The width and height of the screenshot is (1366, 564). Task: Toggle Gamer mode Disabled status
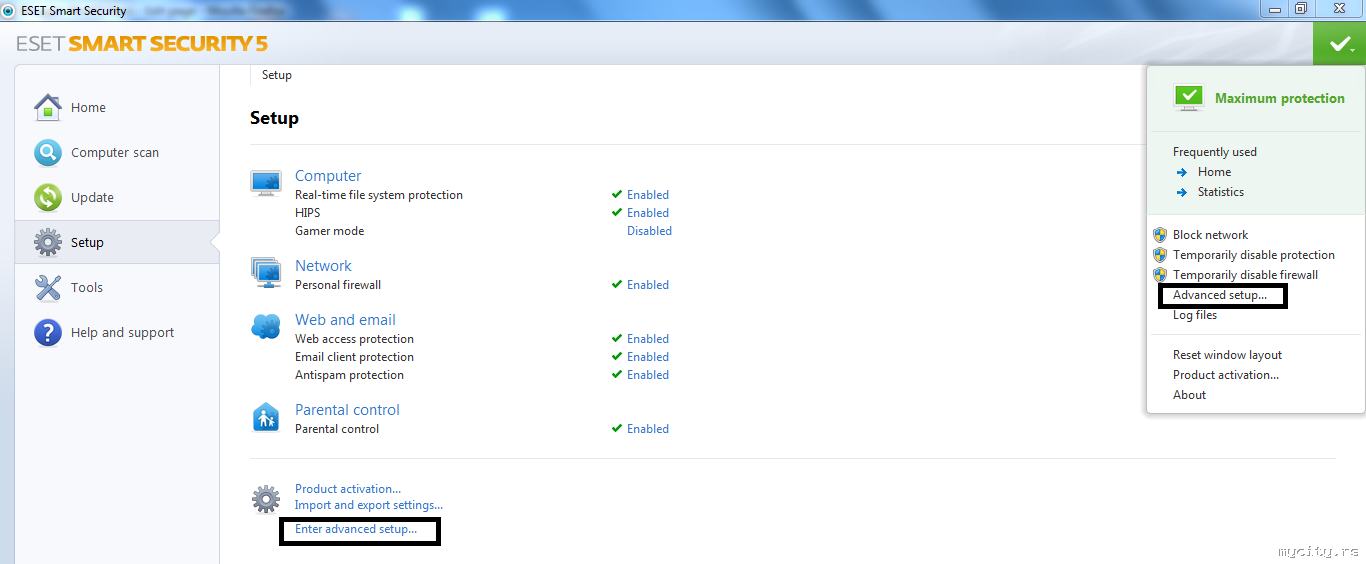[x=649, y=231]
